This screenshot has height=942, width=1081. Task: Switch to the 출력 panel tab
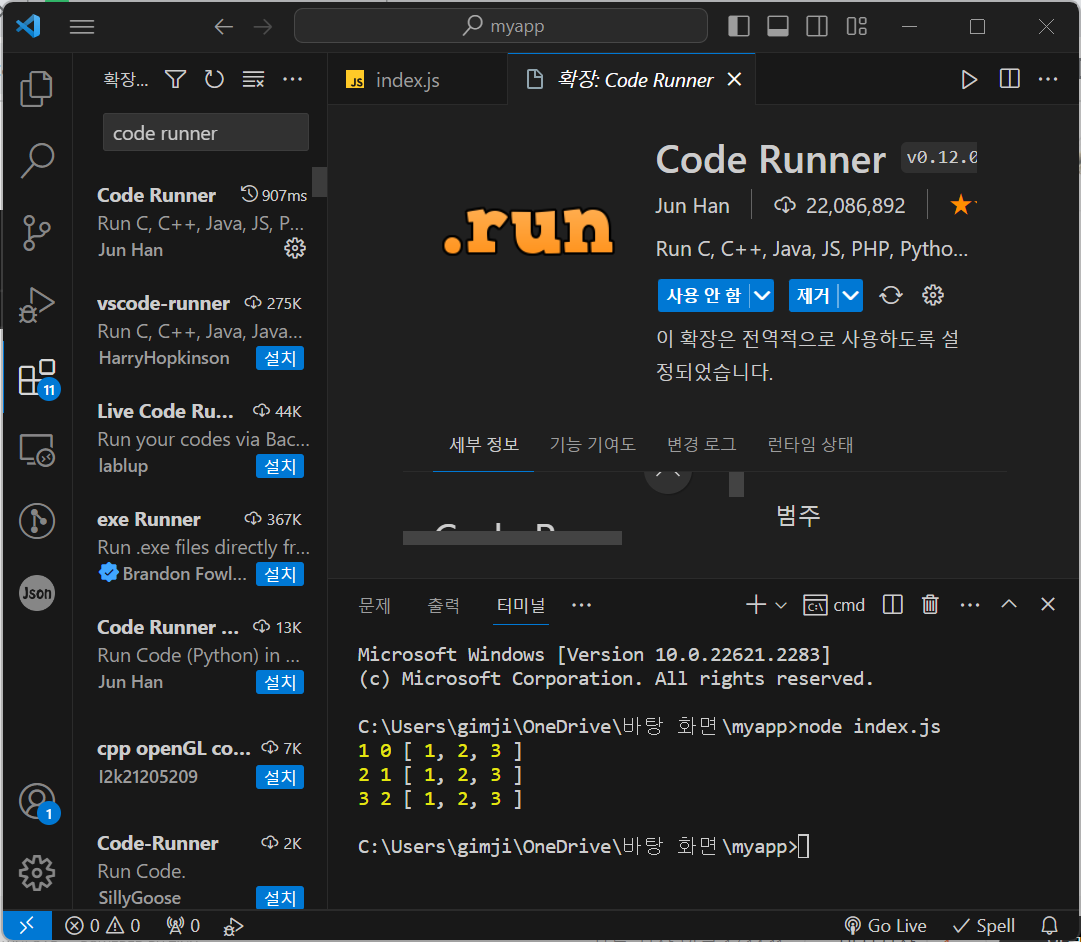coord(443,605)
